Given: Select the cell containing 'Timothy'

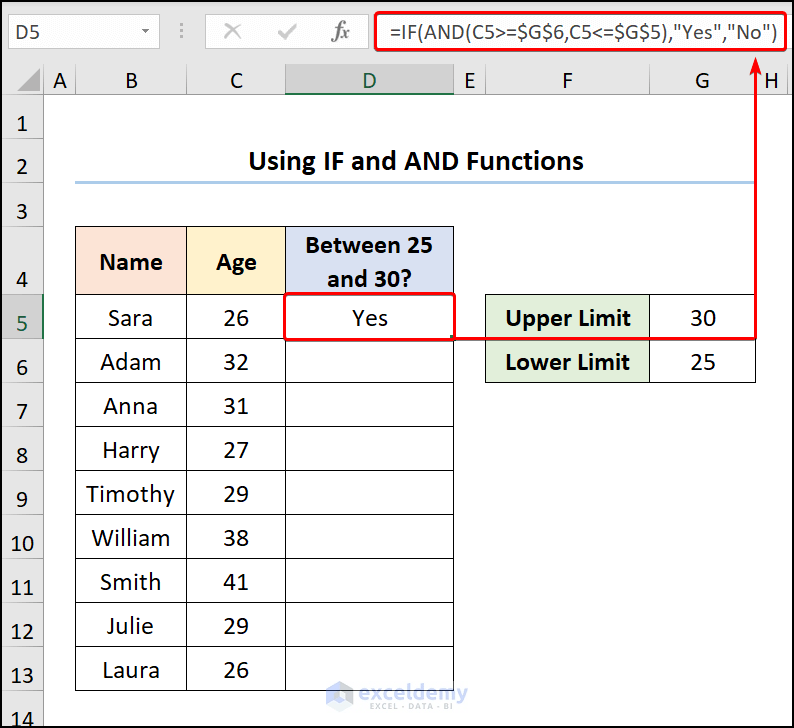Looking at the screenshot, I should pyautogui.click(x=131, y=493).
